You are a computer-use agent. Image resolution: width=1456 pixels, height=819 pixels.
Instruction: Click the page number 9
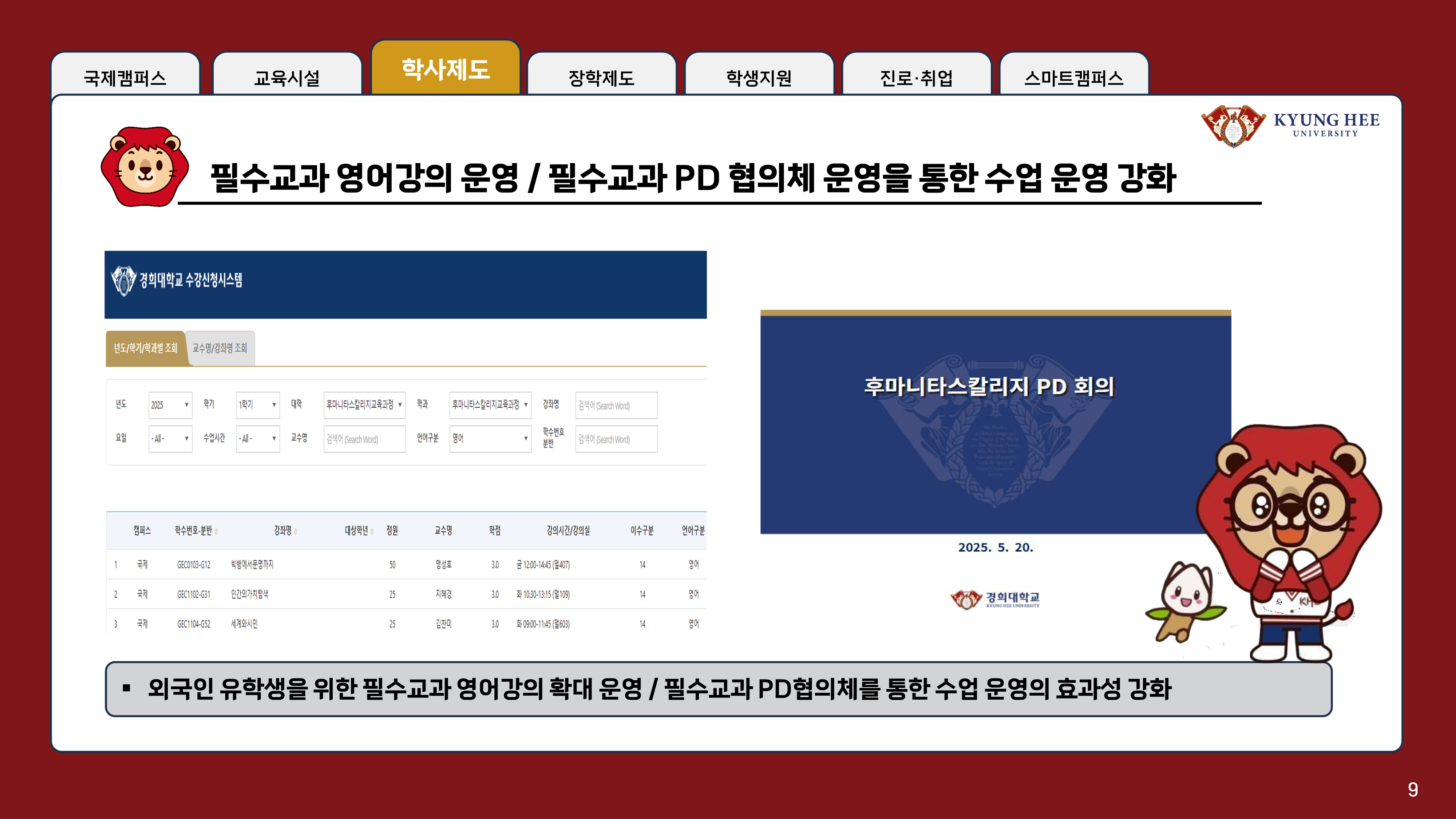pyautogui.click(x=1412, y=790)
